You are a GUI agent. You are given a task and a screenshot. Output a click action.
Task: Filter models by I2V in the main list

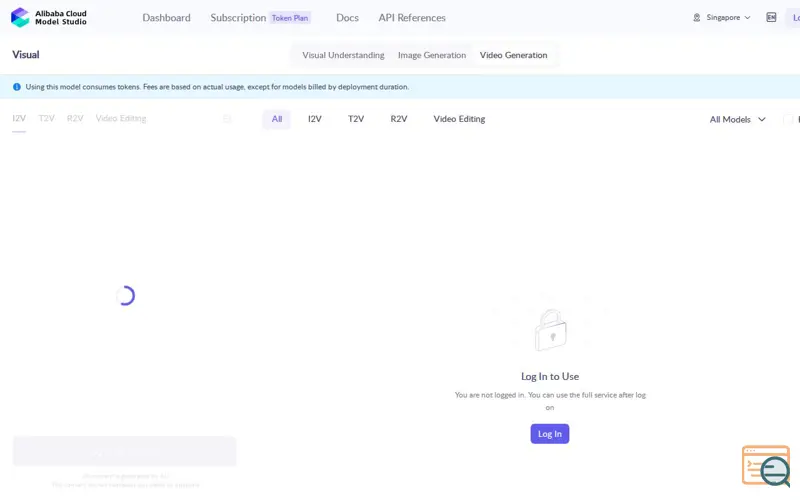(314, 119)
